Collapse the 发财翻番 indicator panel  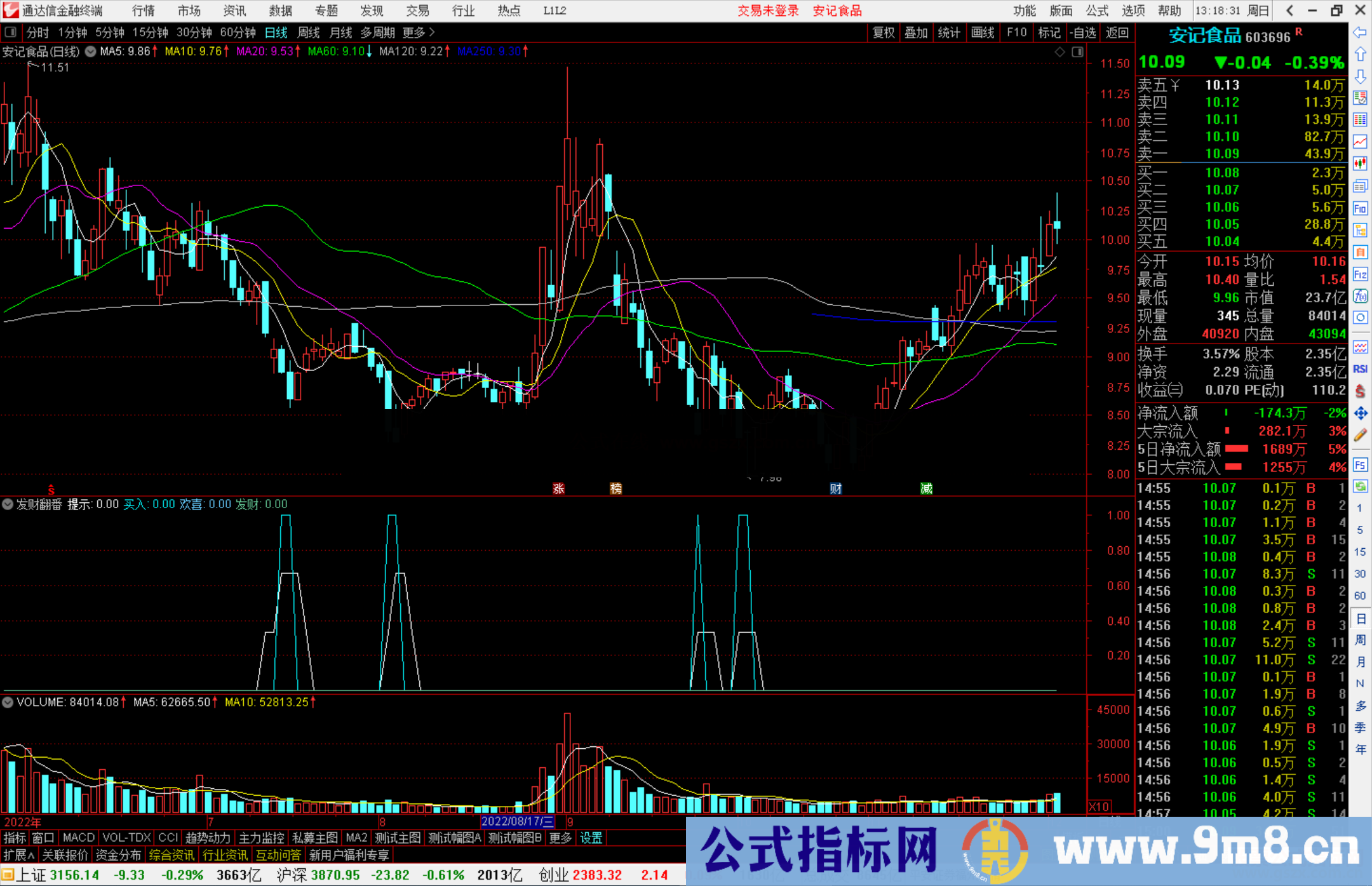[x=8, y=504]
